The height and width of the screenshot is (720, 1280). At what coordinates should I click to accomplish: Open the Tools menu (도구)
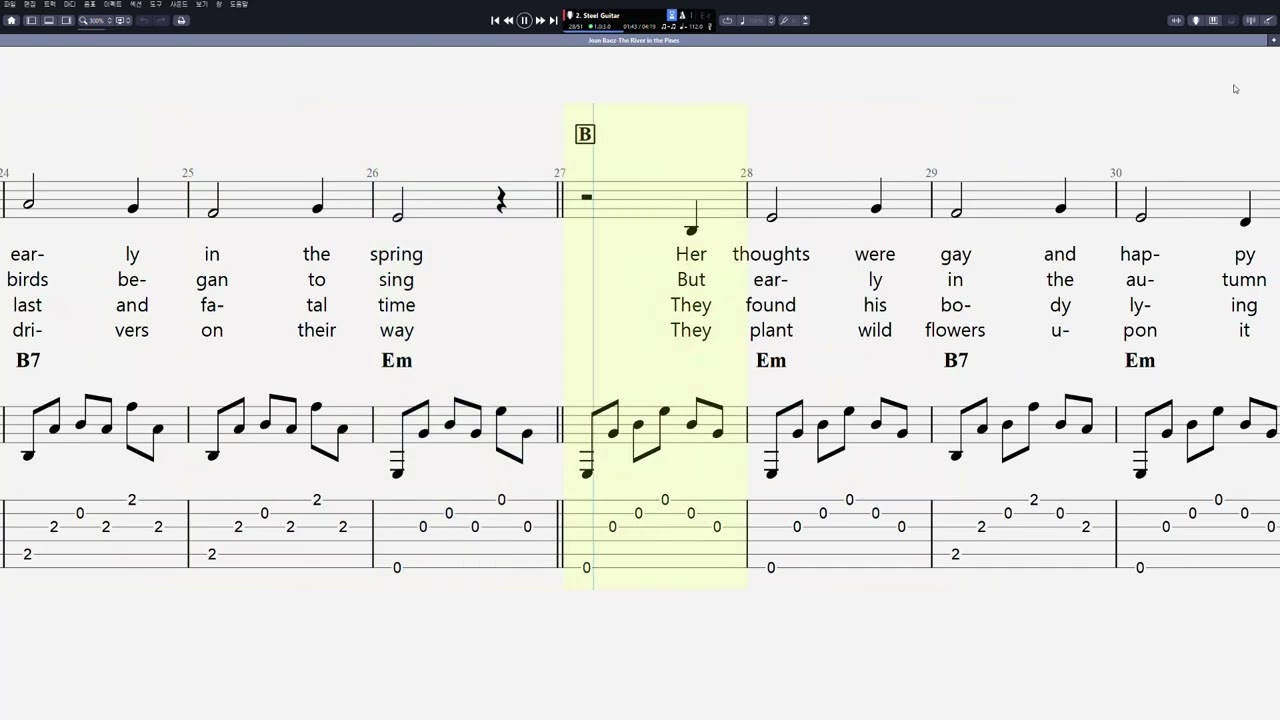(x=156, y=4)
